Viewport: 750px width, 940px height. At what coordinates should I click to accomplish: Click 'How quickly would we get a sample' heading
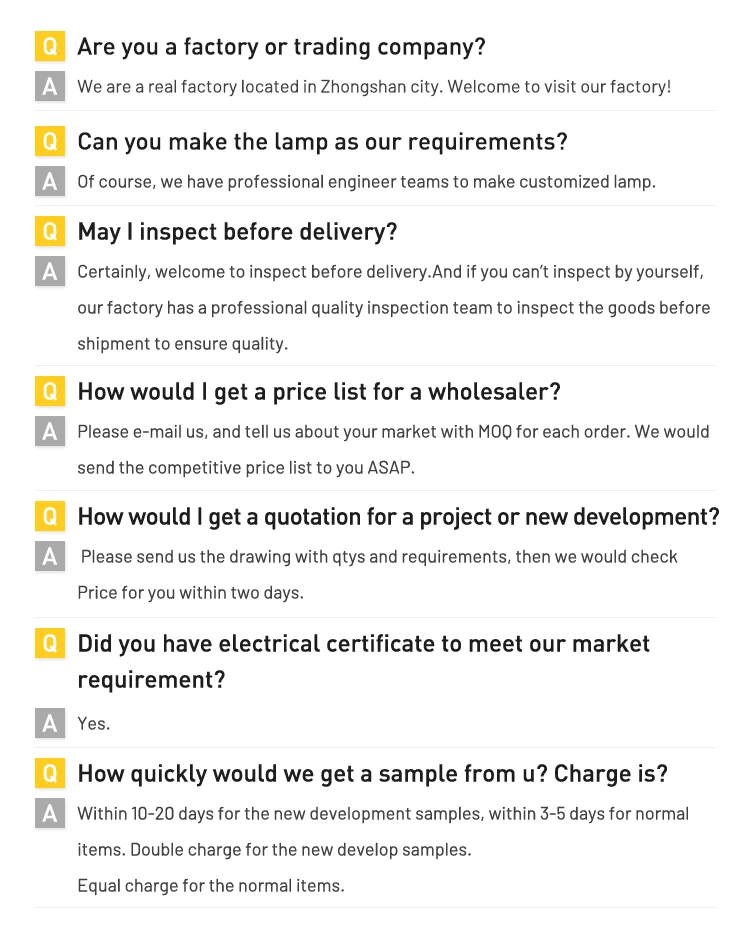[x=372, y=774]
